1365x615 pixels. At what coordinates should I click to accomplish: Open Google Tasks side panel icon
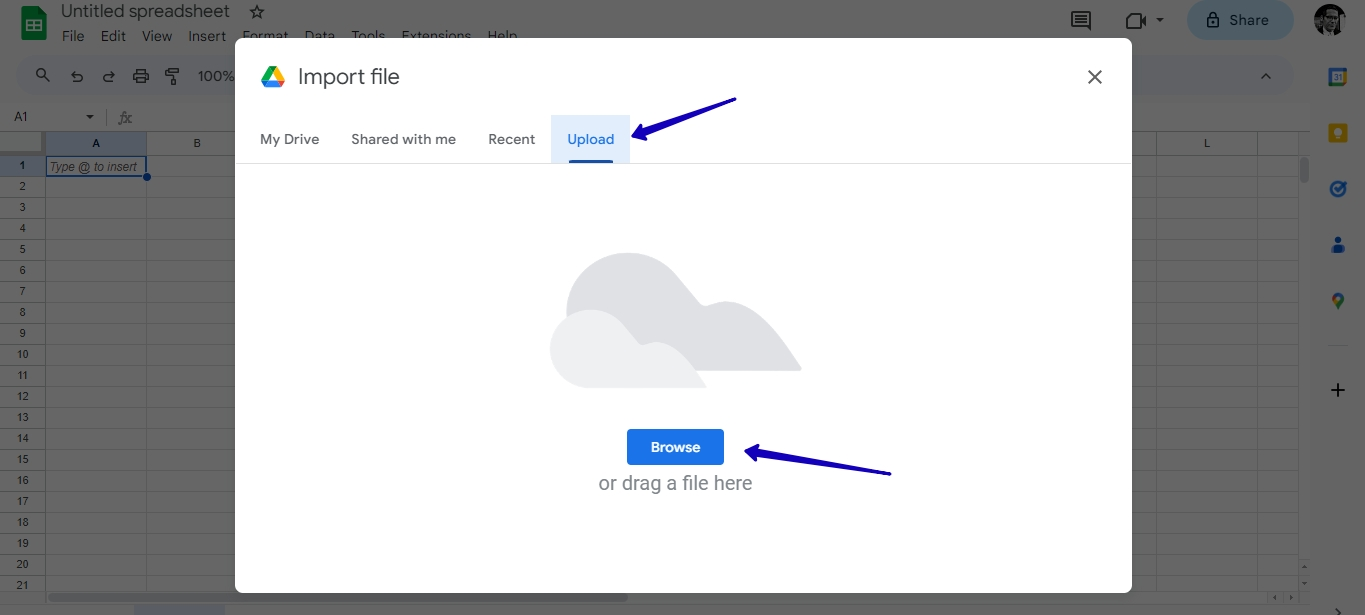point(1337,189)
